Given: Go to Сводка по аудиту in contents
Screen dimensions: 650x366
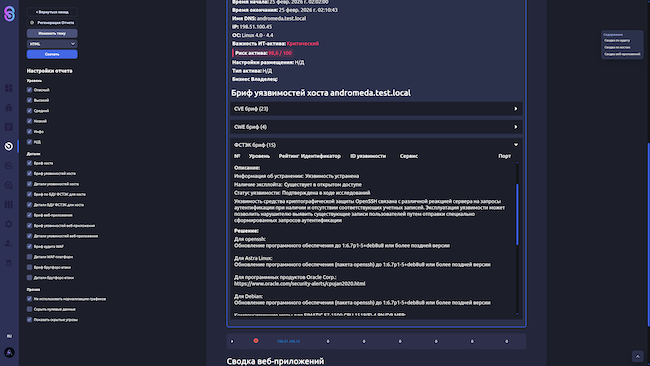Looking at the screenshot, I should 617,41.
